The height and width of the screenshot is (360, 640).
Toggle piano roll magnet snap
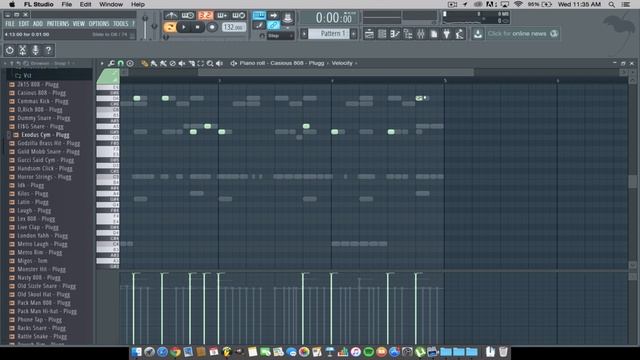(x=120, y=63)
